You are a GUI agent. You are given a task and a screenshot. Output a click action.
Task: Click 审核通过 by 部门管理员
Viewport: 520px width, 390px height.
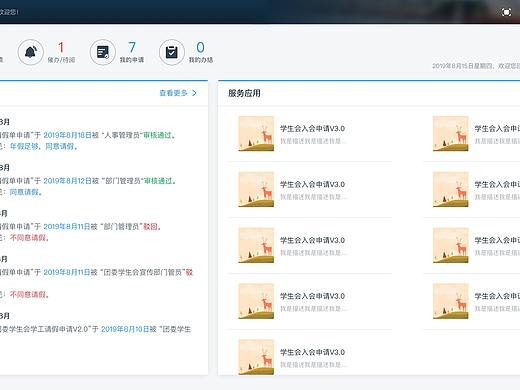pos(158,181)
